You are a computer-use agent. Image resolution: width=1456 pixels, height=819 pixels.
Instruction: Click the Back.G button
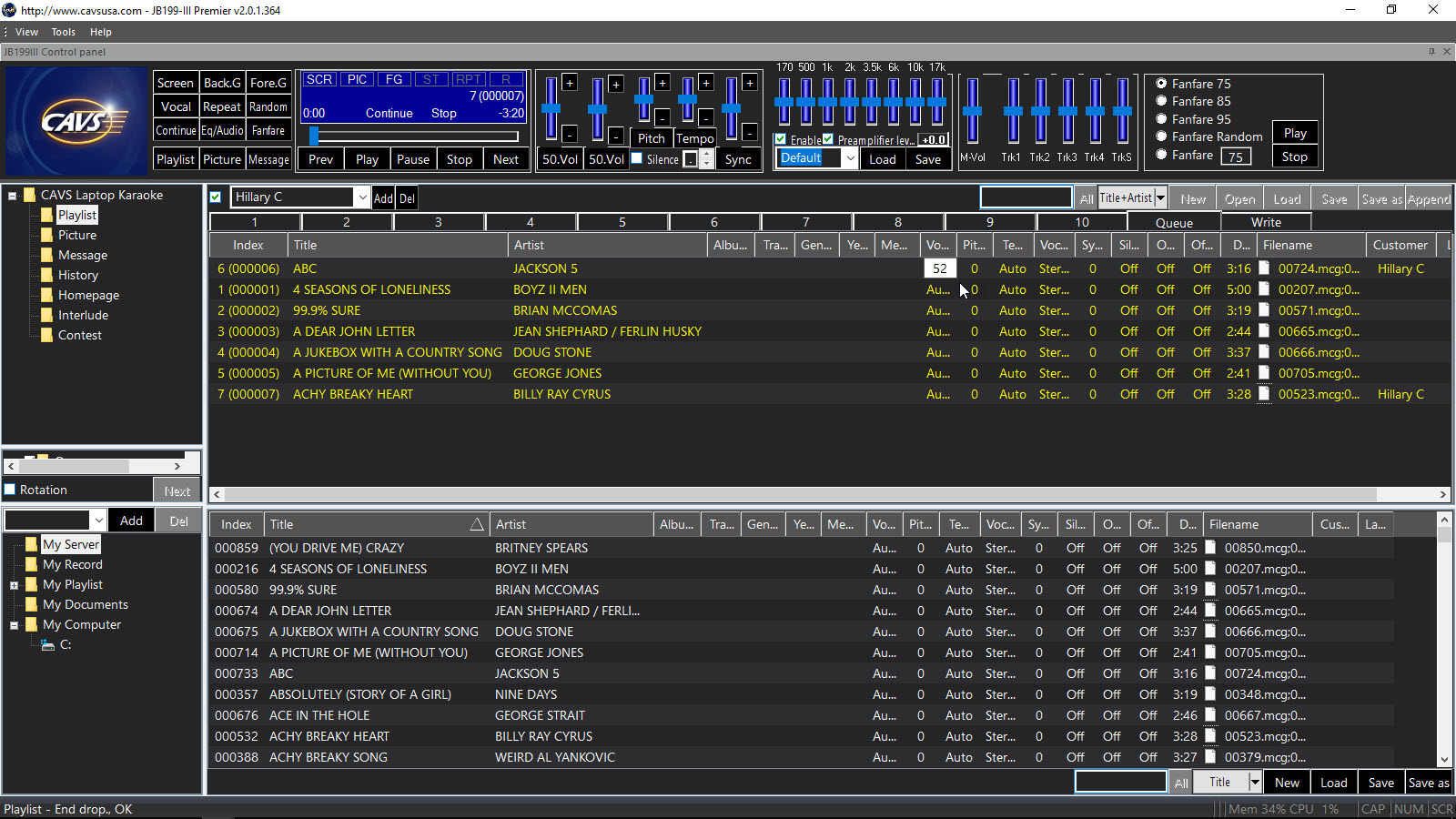[x=222, y=83]
